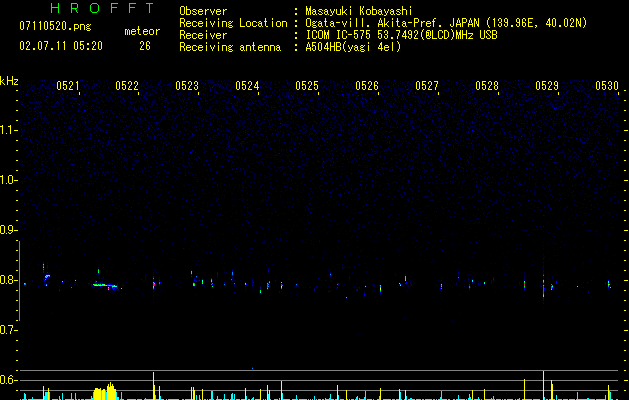Click the A504HB(yagi 4el) antenna text
629x400 pixels.
pos(353,47)
